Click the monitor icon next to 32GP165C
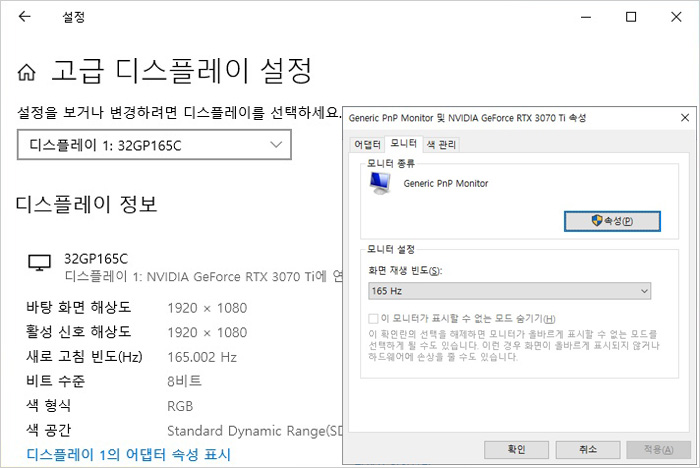 click(x=39, y=263)
